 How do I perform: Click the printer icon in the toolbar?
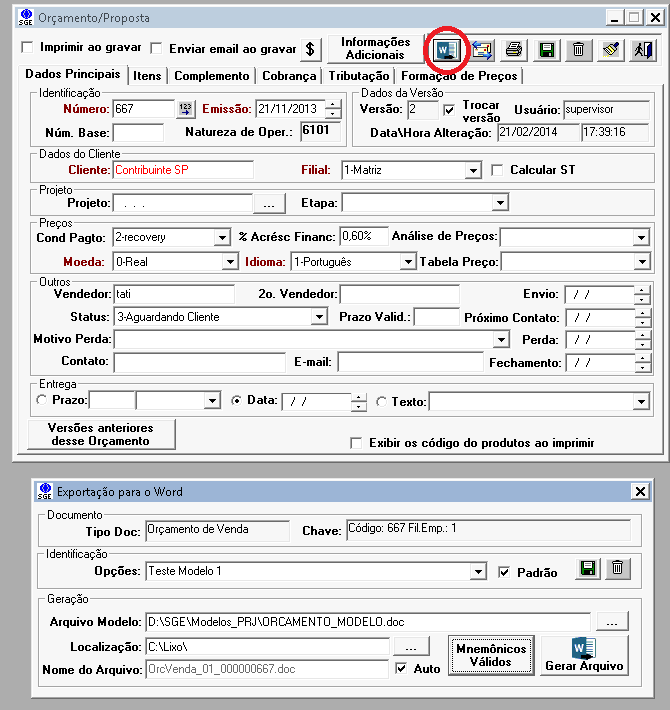[x=513, y=48]
